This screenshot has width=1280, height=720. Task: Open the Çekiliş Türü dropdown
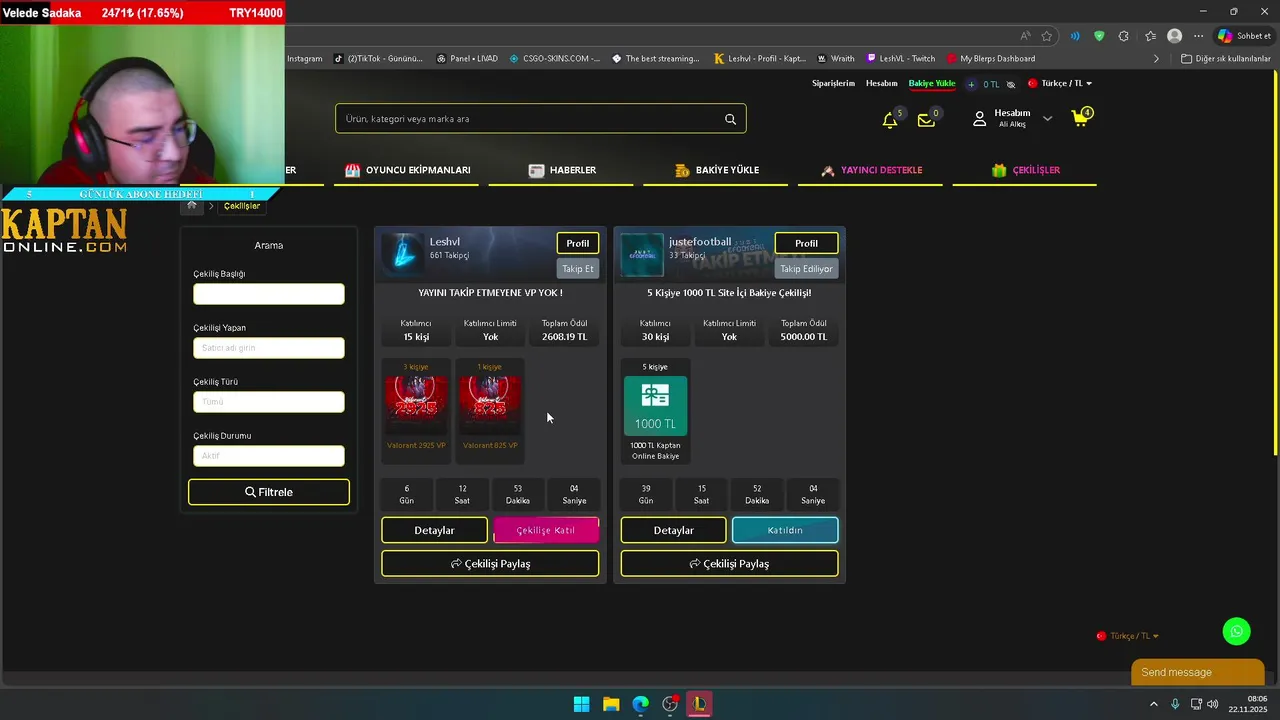pos(269,402)
